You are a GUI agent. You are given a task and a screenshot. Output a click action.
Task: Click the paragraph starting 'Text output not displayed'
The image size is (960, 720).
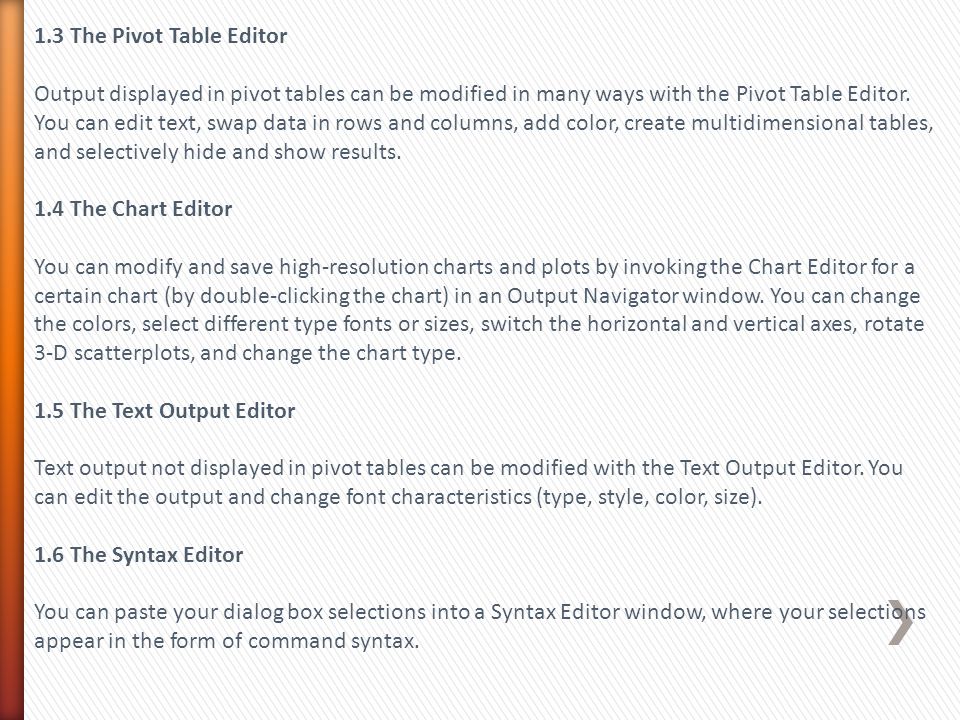pos(468,482)
